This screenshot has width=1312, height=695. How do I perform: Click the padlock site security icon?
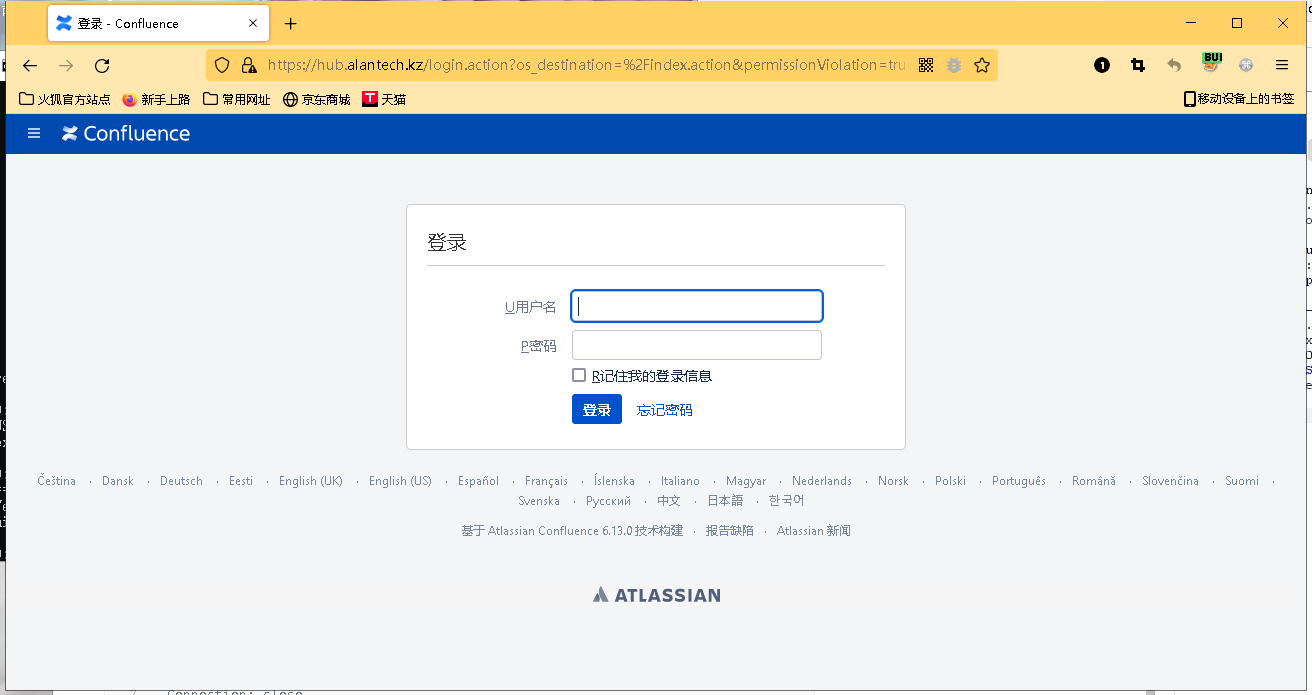[x=249, y=65]
